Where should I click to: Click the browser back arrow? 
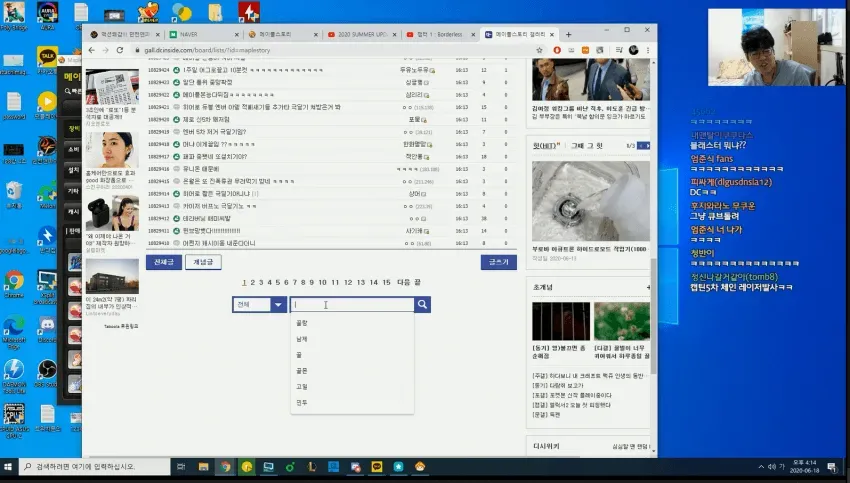pyautogui.click(x=92, y=50)
